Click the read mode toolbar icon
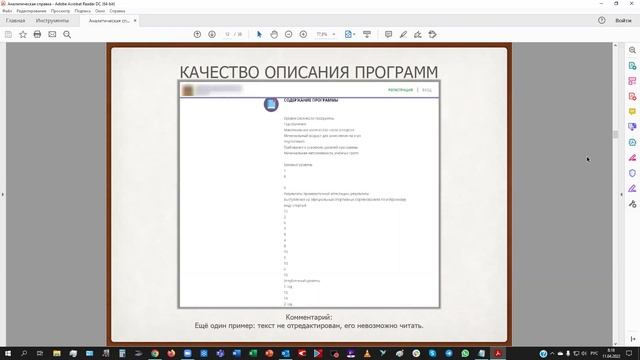This screenshot has height=360, width=640. [367, 35]
